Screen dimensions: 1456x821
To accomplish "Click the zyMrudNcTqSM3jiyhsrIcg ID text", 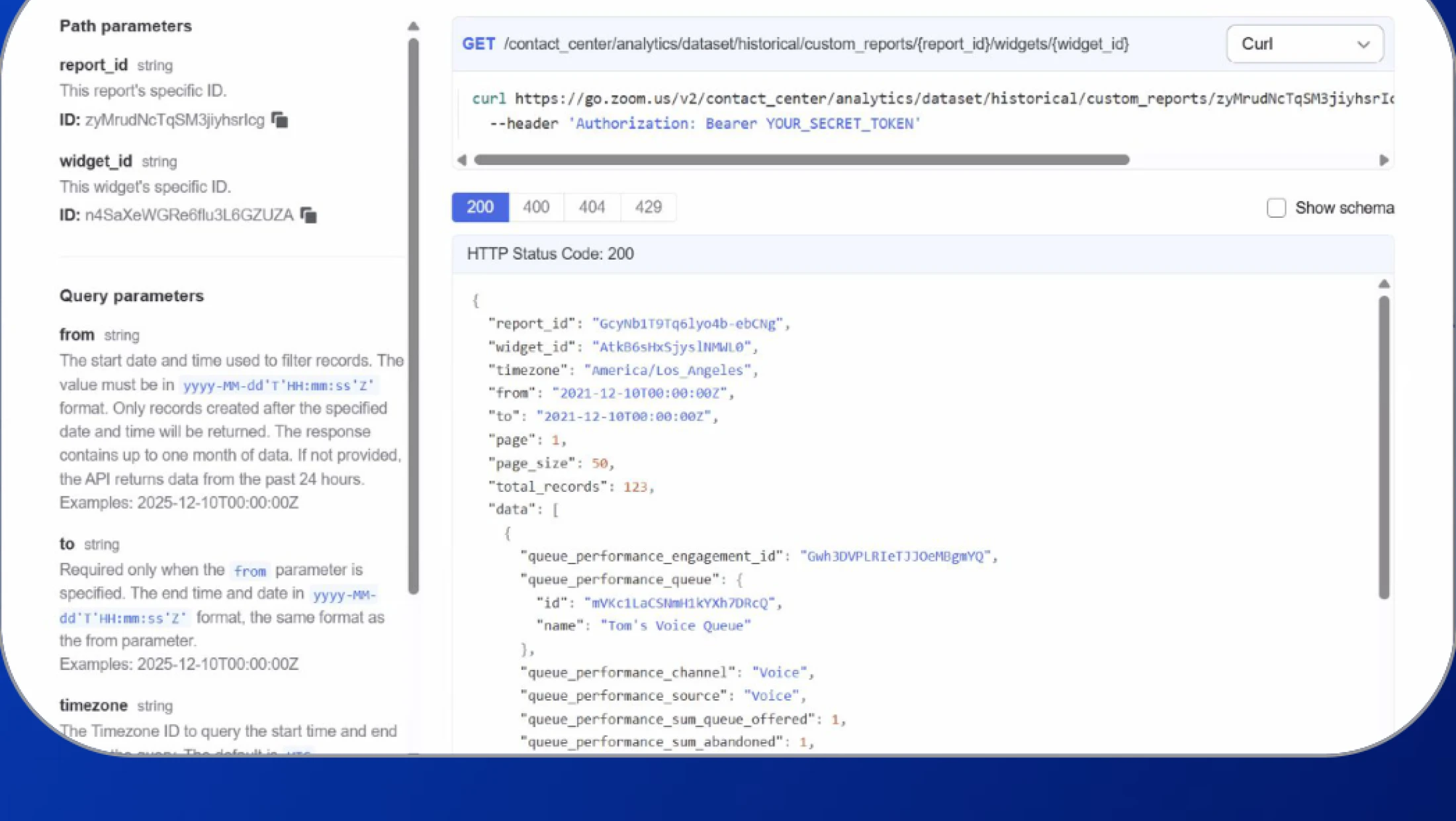I will (x=175, y=120).
